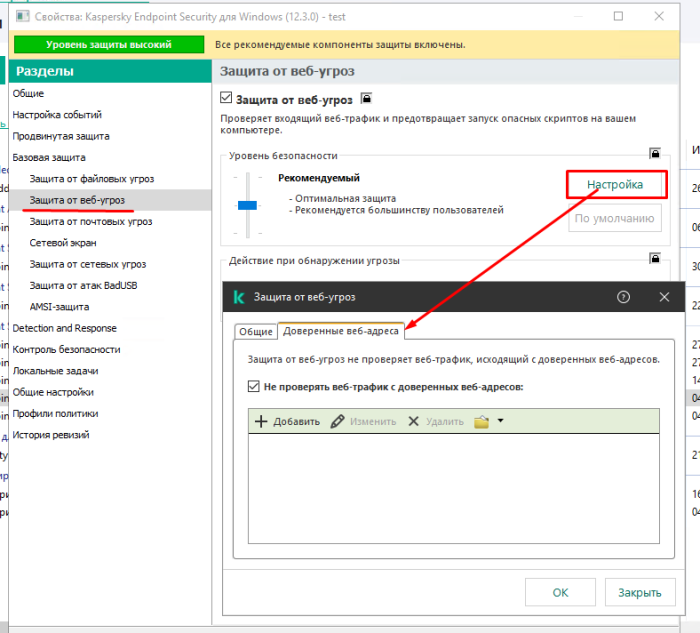Select AMSI-защита item
700x633 pixels.
tap(59, 307)
